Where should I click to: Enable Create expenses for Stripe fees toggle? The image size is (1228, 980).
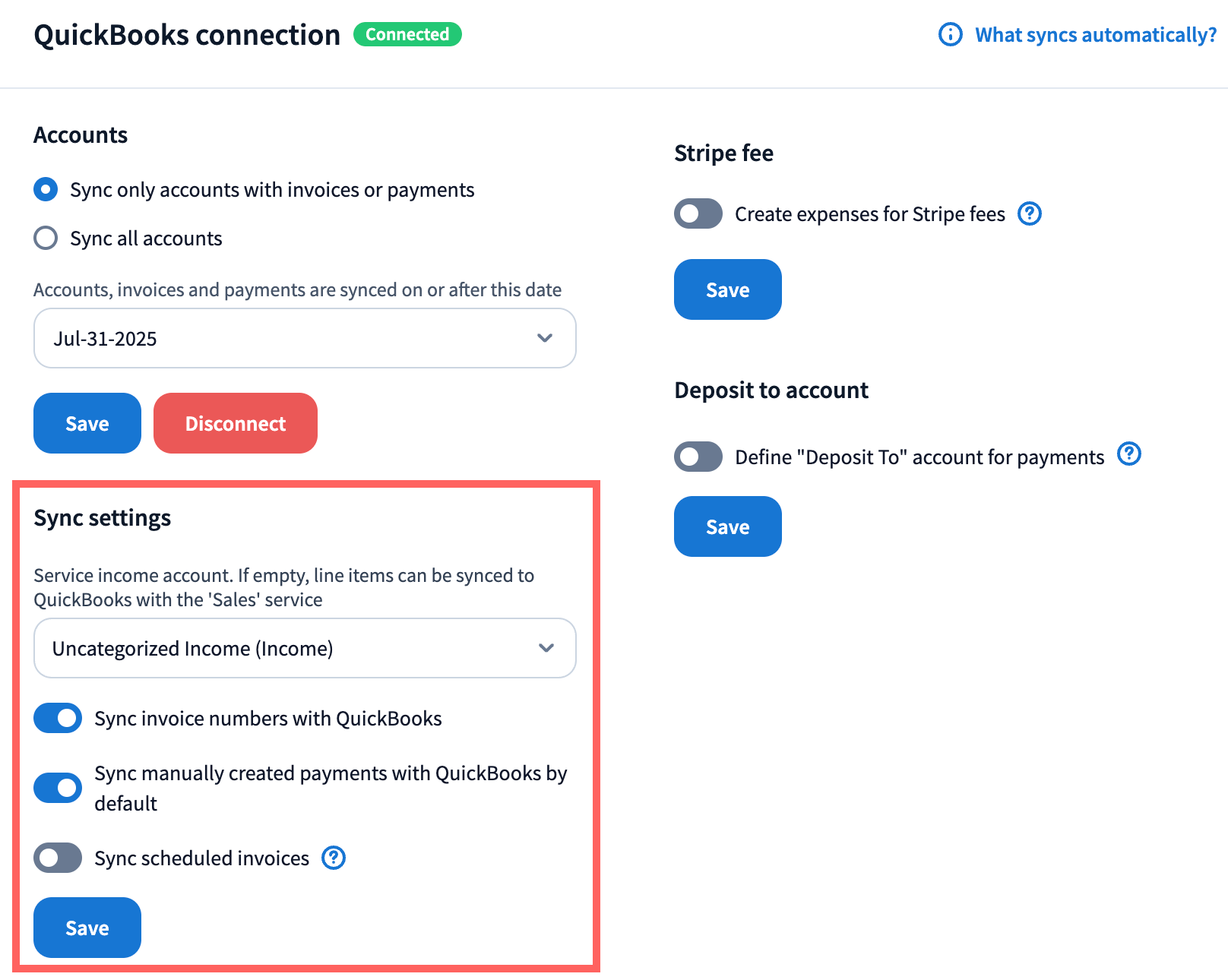click(x=698, y=214)
